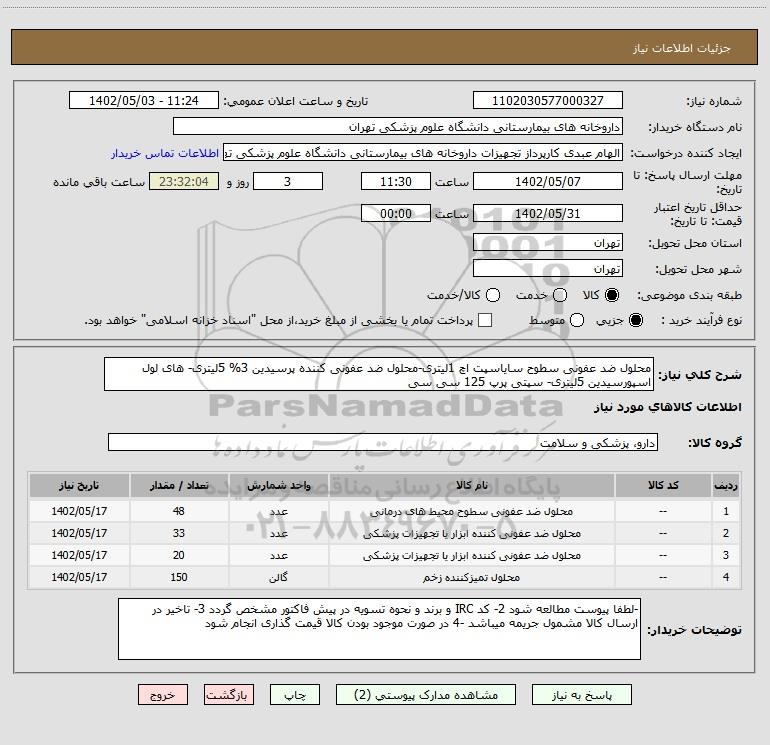The image size is (770, 745).
Task: Click the پاسخ به نیاز button
Action: pyautogui.click(x=582, y=695)
